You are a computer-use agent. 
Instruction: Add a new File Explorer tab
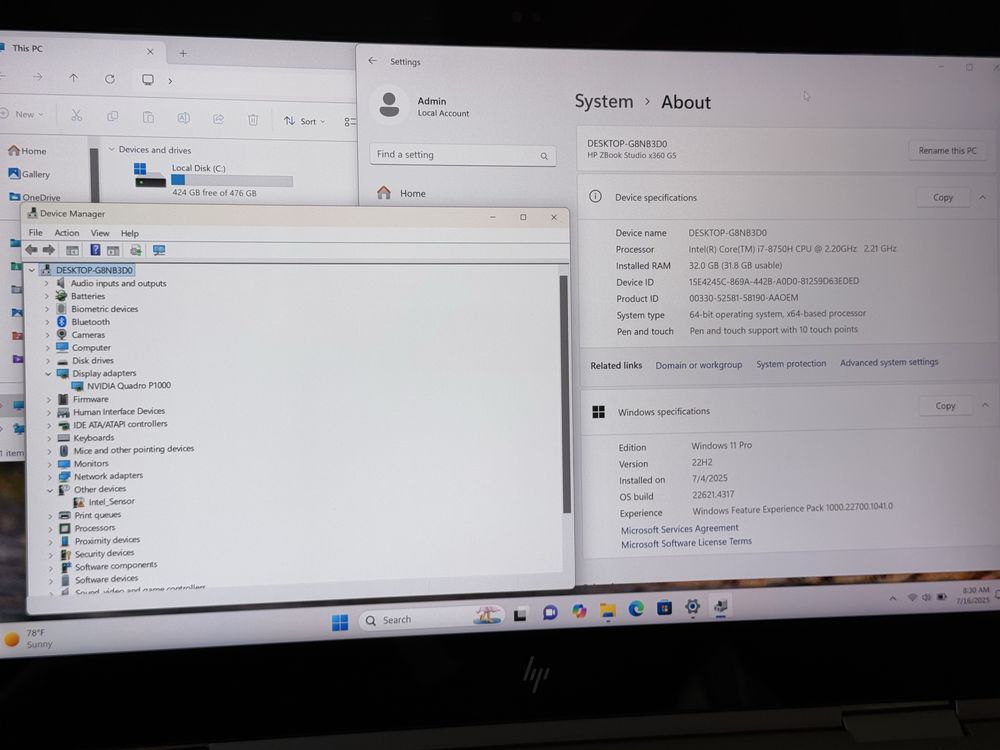pyautogui.click(x=183, y=54)
